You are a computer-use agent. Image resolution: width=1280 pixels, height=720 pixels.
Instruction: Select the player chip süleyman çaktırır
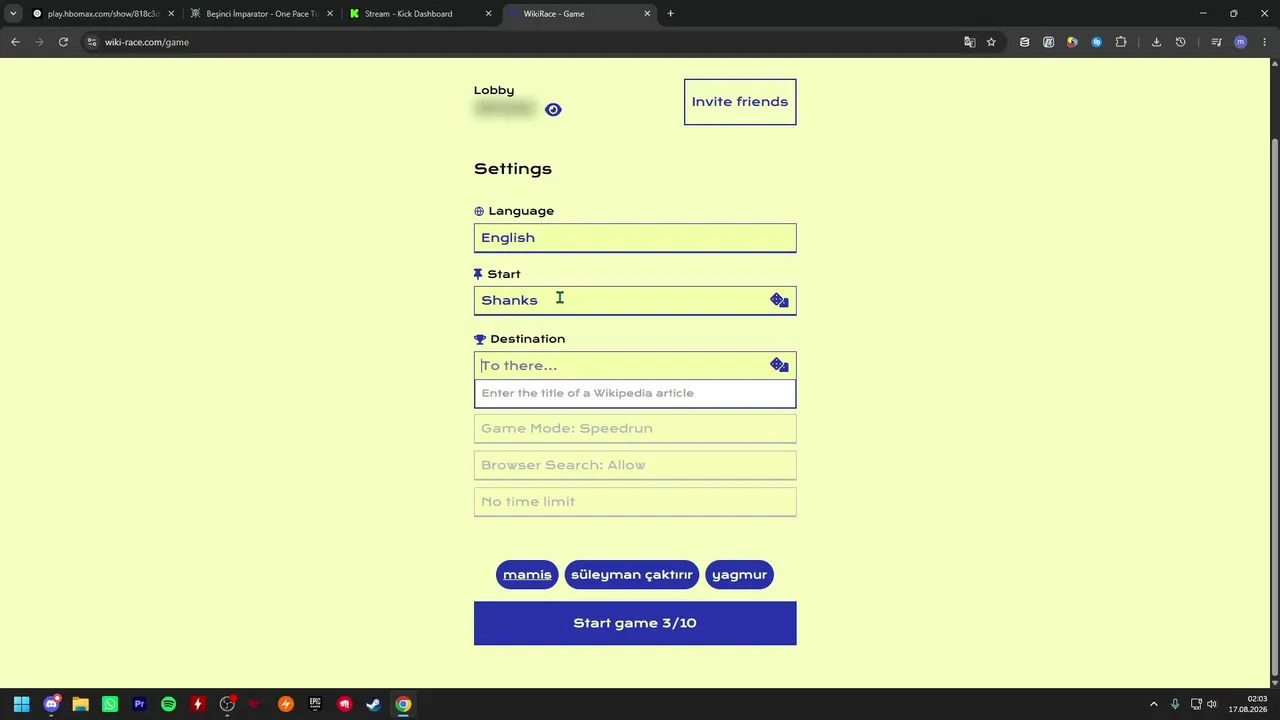(x=632, y=575)
